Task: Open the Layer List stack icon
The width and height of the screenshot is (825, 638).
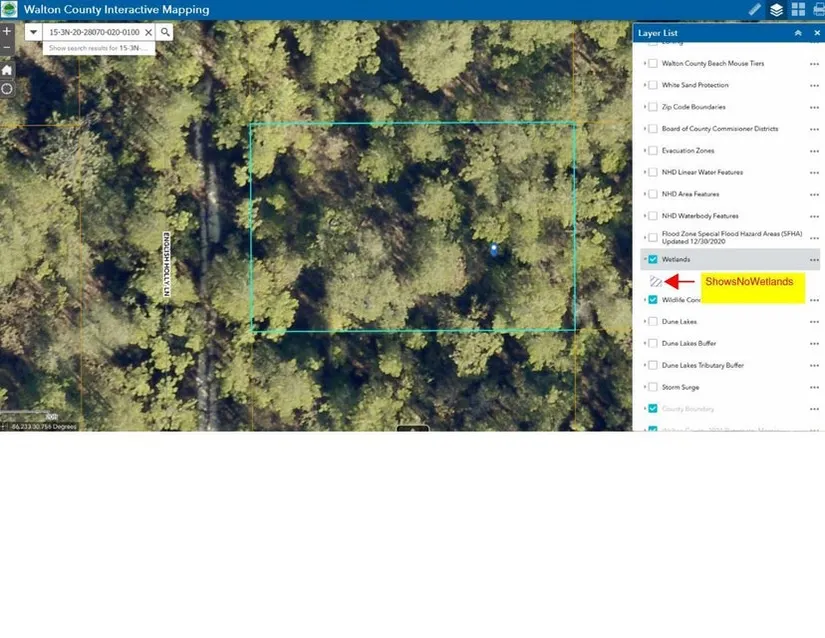Action: click(776, 10)
